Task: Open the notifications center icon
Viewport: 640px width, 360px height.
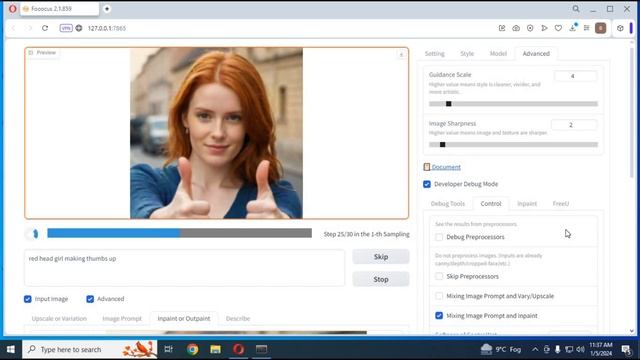Action: coord(626,349)
